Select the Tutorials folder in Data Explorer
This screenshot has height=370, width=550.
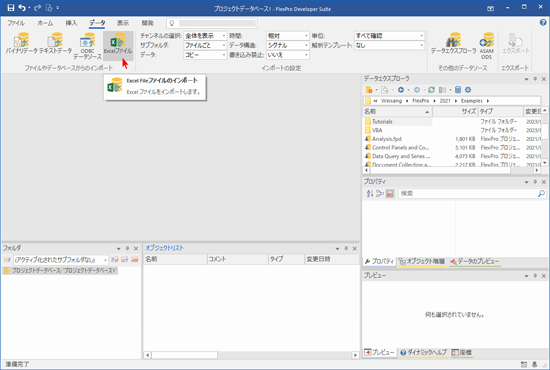[382, 122]
